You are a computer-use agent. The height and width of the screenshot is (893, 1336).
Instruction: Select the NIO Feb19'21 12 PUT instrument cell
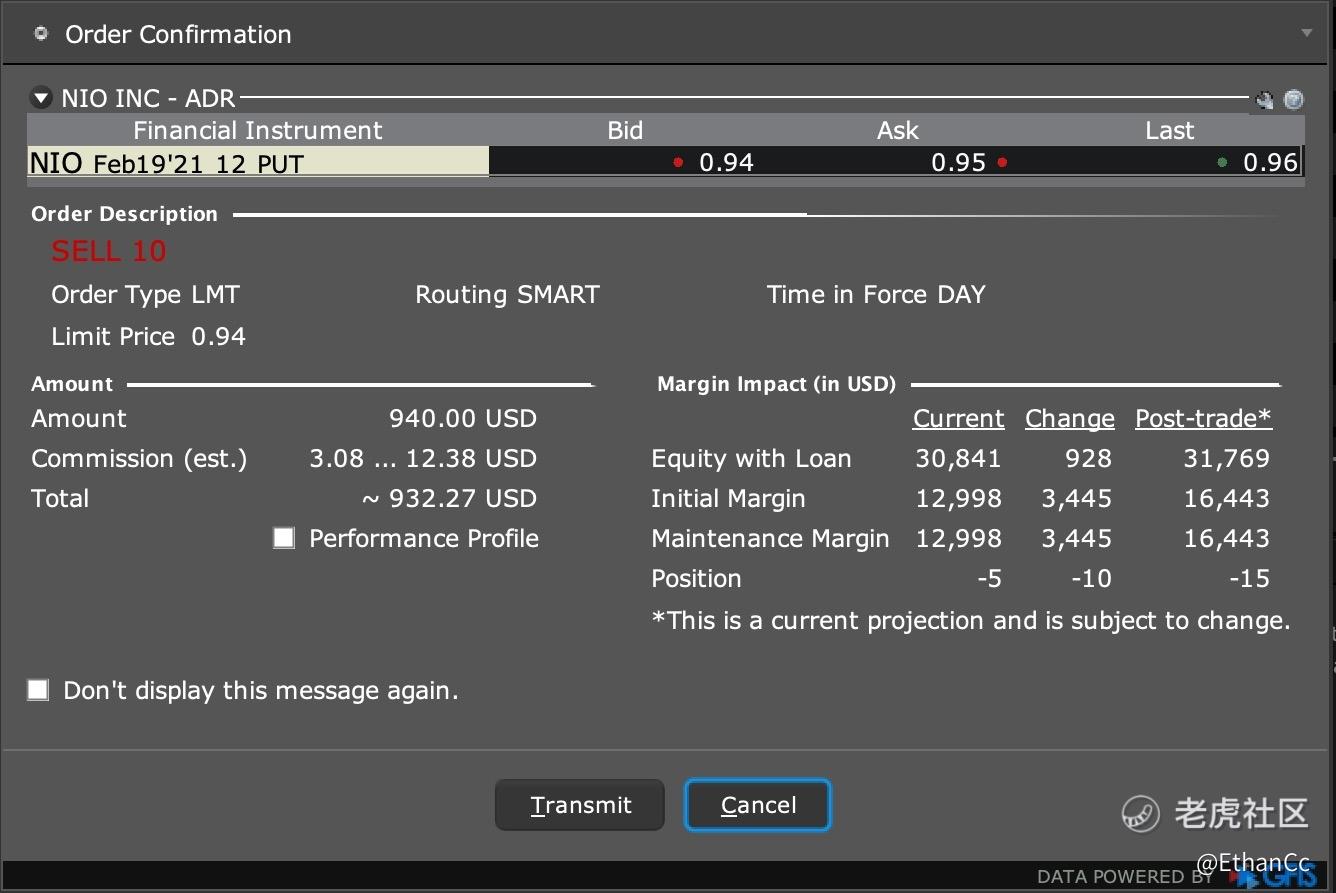(x=258, y=162)
